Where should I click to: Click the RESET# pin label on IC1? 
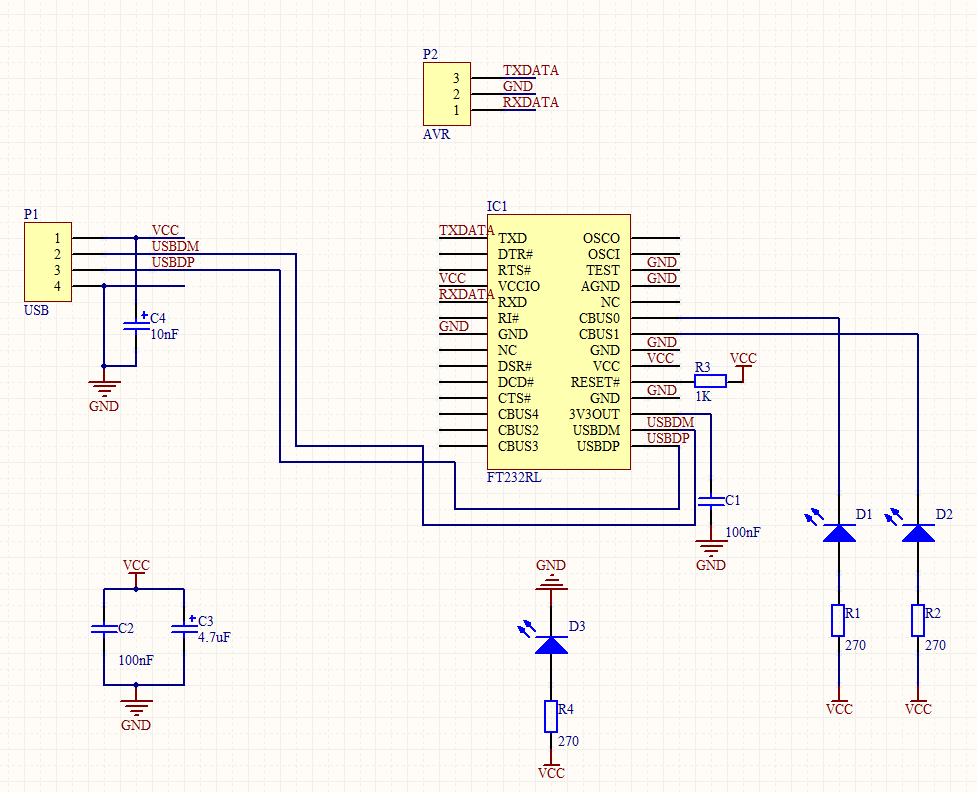point(596,382)
